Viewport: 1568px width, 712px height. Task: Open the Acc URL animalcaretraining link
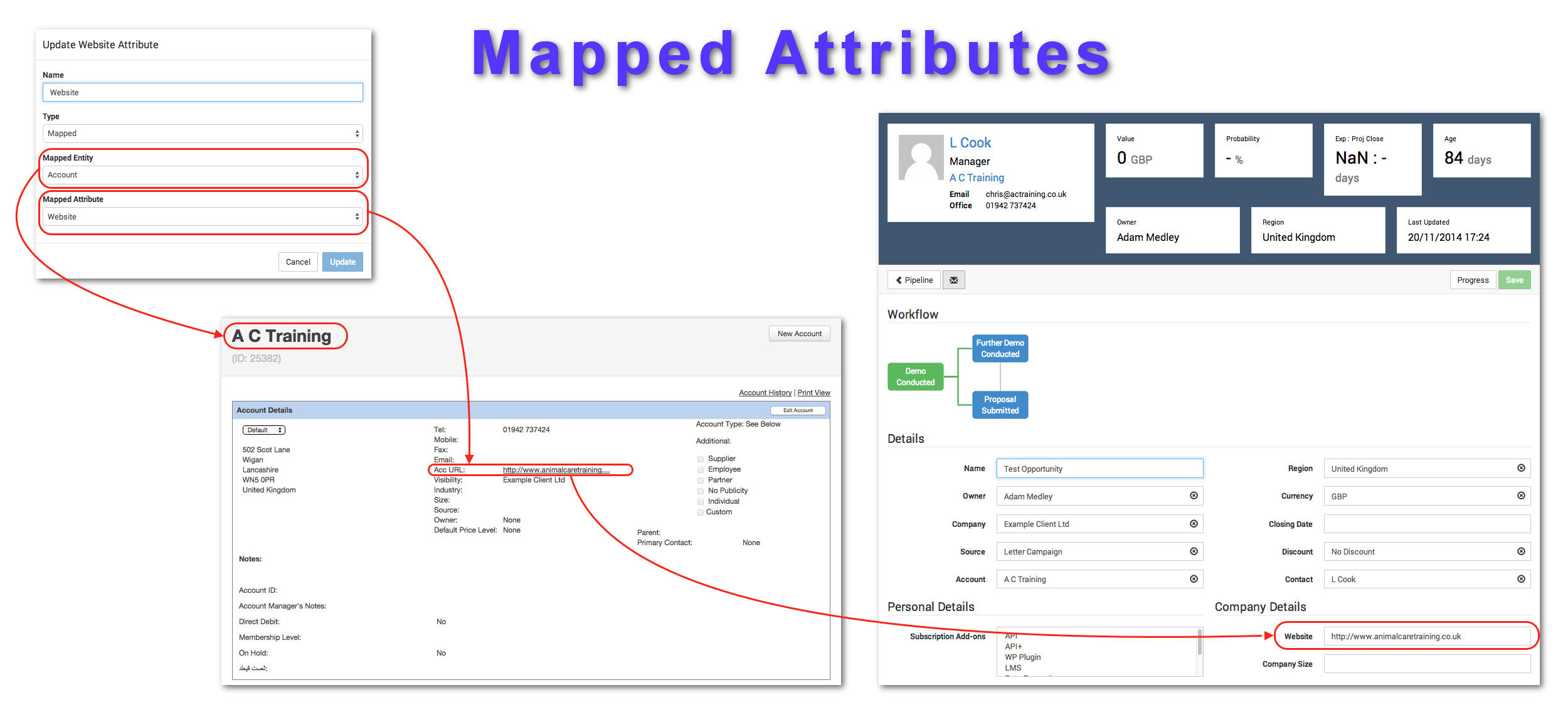[x=556, y=470]
